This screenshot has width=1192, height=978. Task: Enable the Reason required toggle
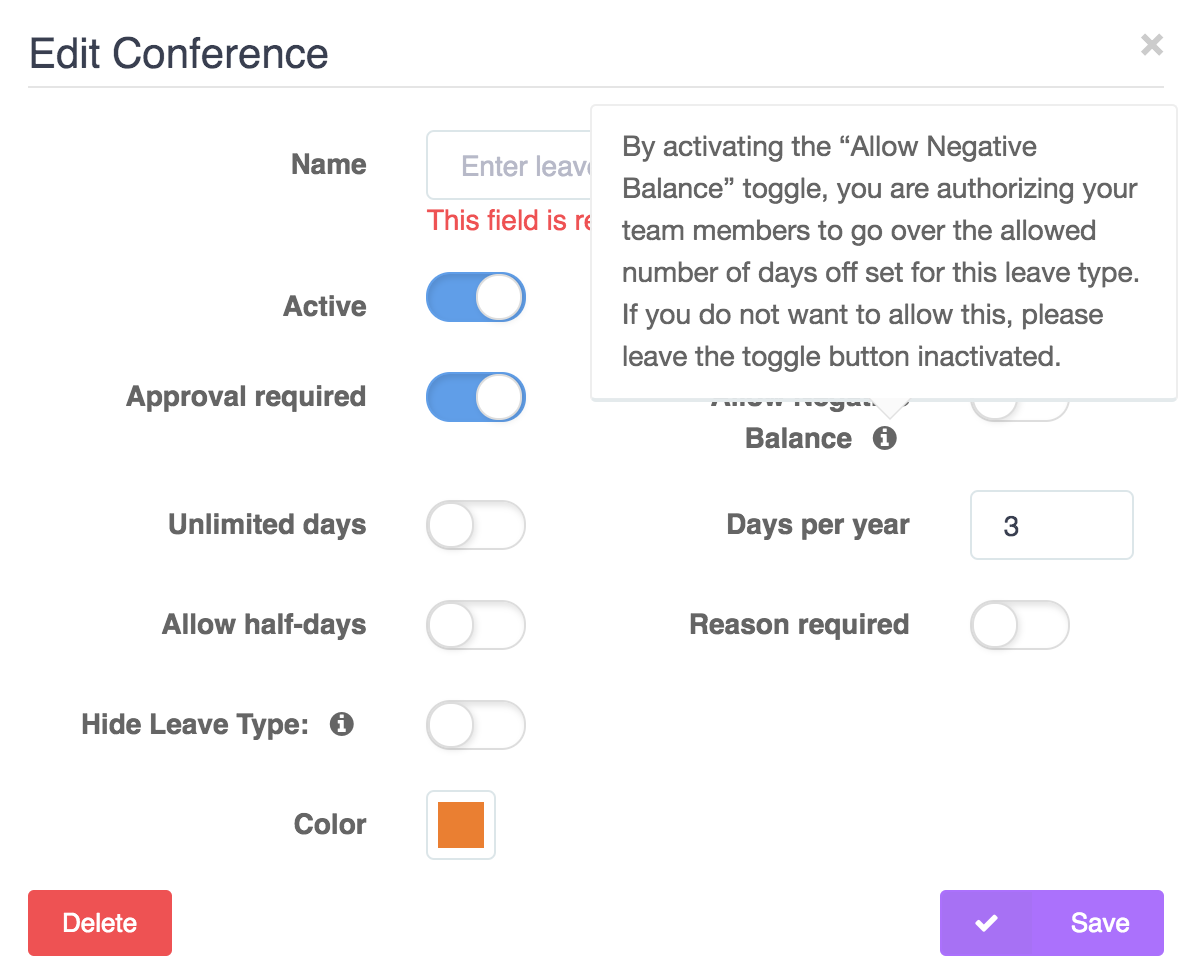point(1019,625)
